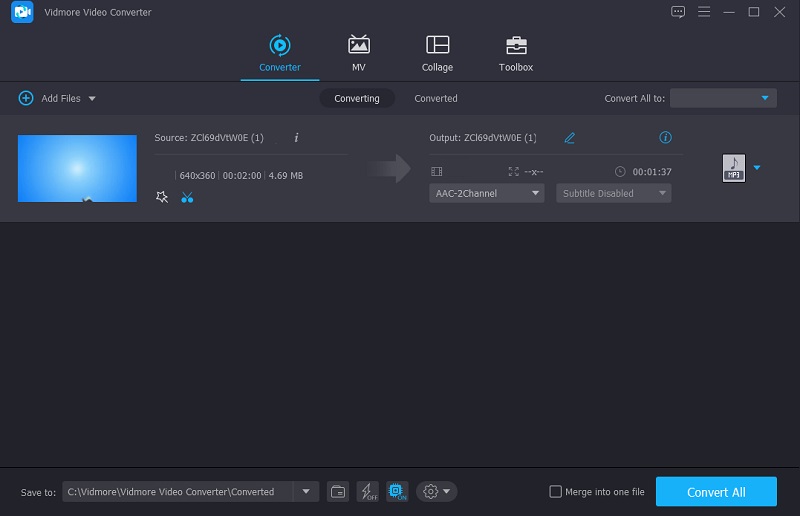Show source media info icon

tap(296, 137)
